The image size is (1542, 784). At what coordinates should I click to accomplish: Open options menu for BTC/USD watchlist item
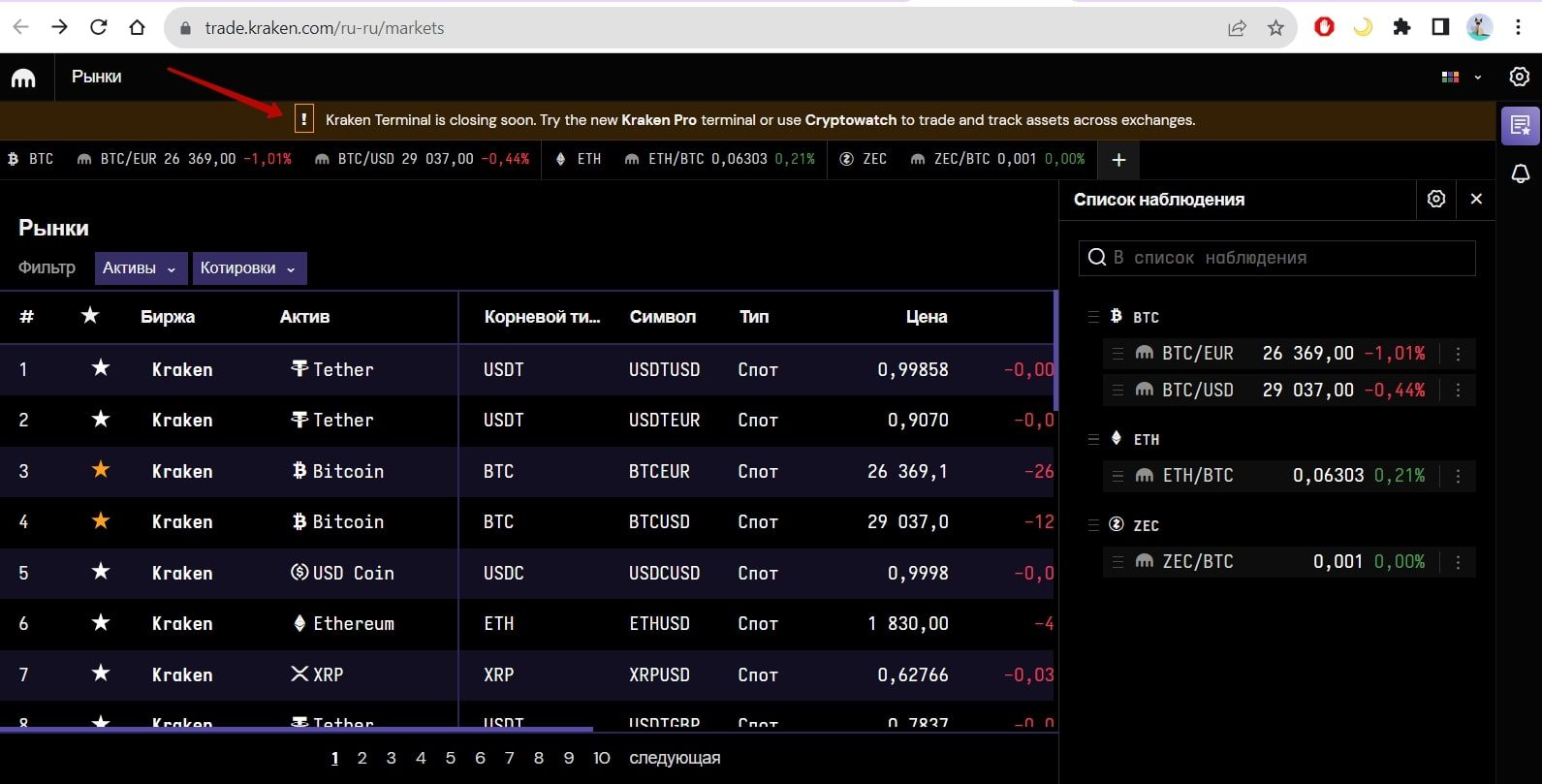pos(1458,391)
